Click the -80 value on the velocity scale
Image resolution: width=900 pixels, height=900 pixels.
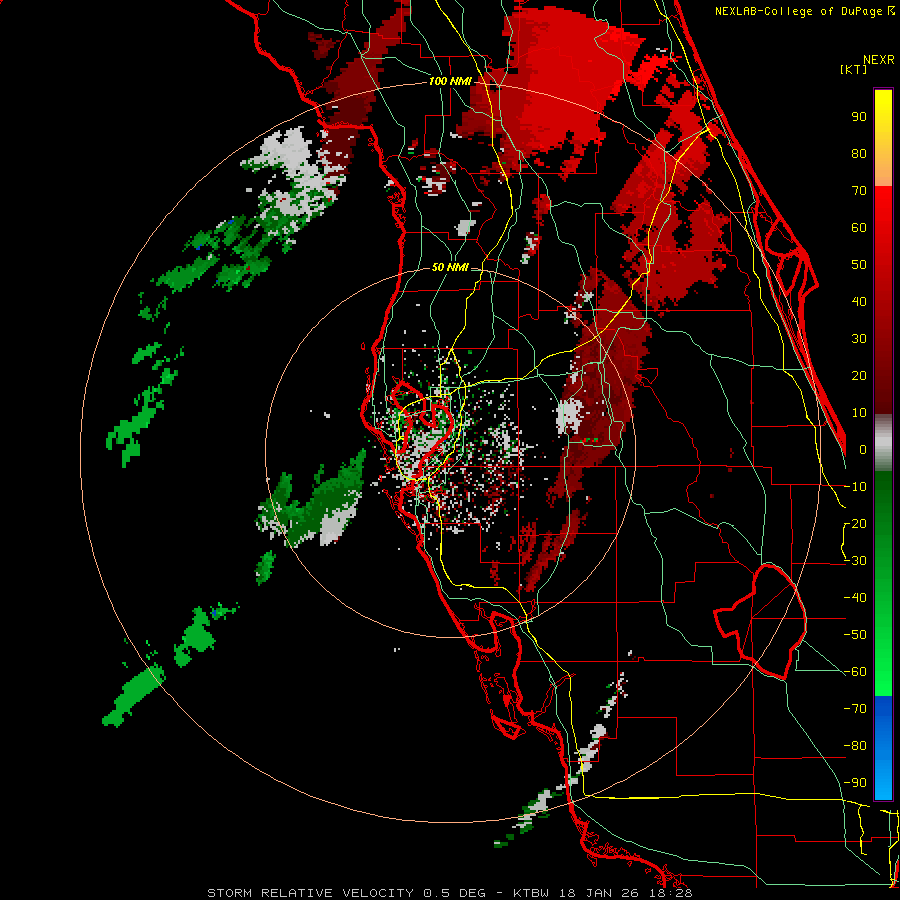855,746
